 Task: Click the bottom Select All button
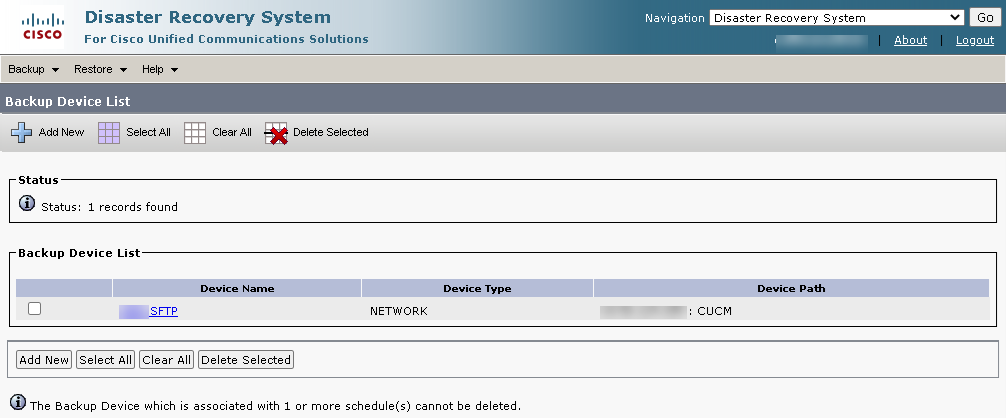click(x=105, y=360)
